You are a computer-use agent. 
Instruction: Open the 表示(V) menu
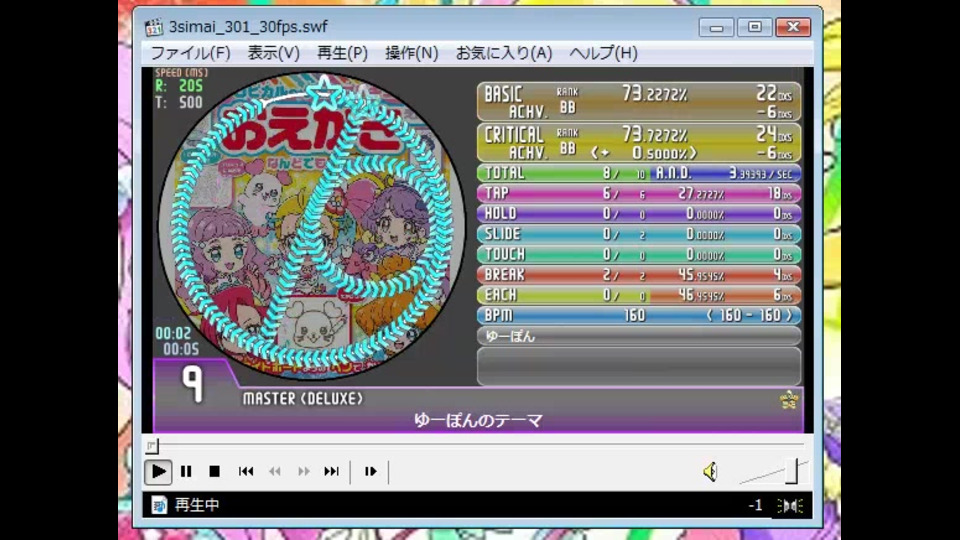pos(274,53)
